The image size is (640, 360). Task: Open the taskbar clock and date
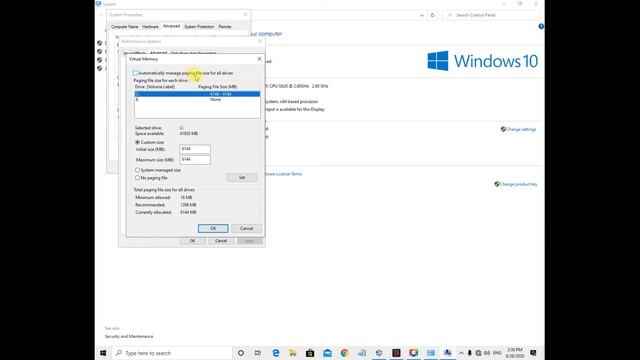point(515,353)
